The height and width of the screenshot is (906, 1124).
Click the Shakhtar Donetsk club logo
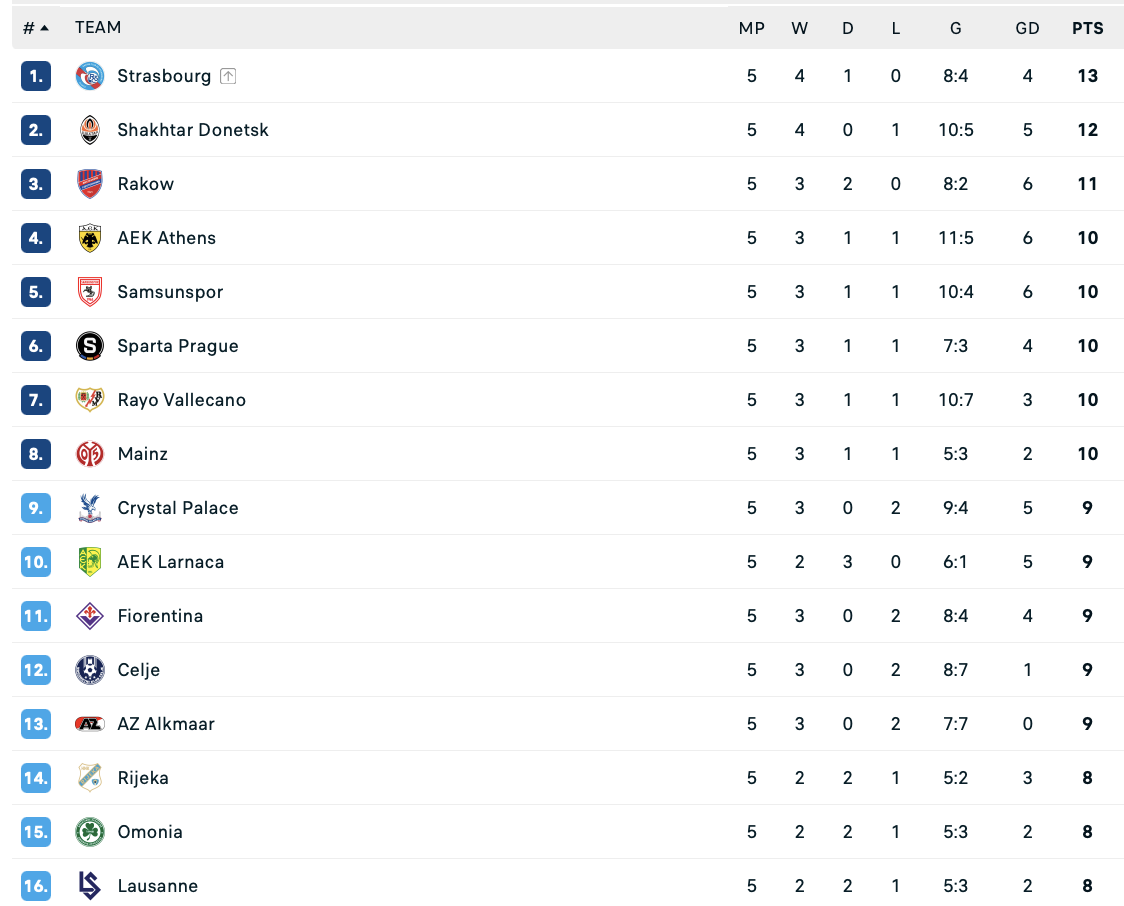[x=90, y=130]
